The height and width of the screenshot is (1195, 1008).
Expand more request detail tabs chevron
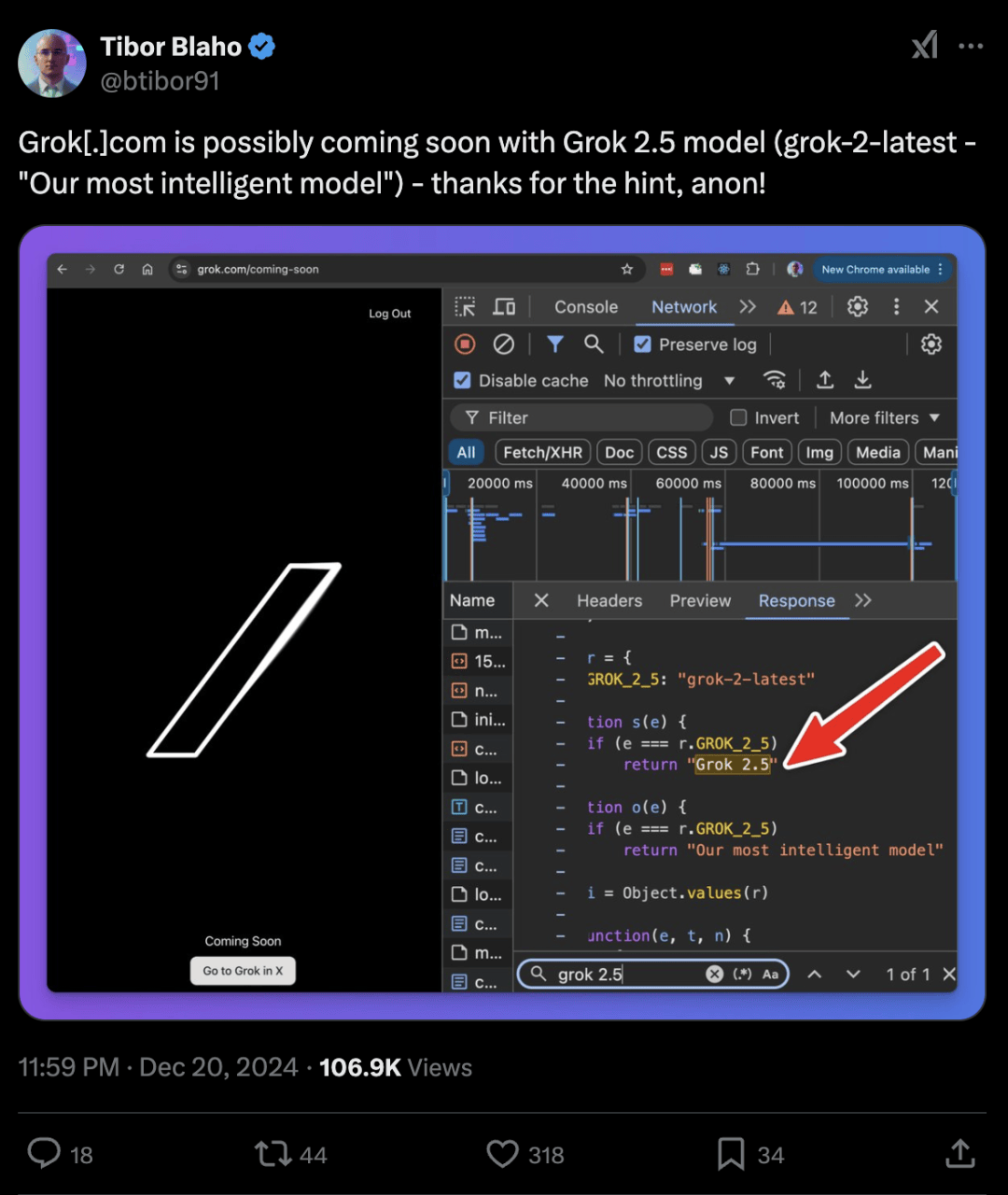[863, 600]
